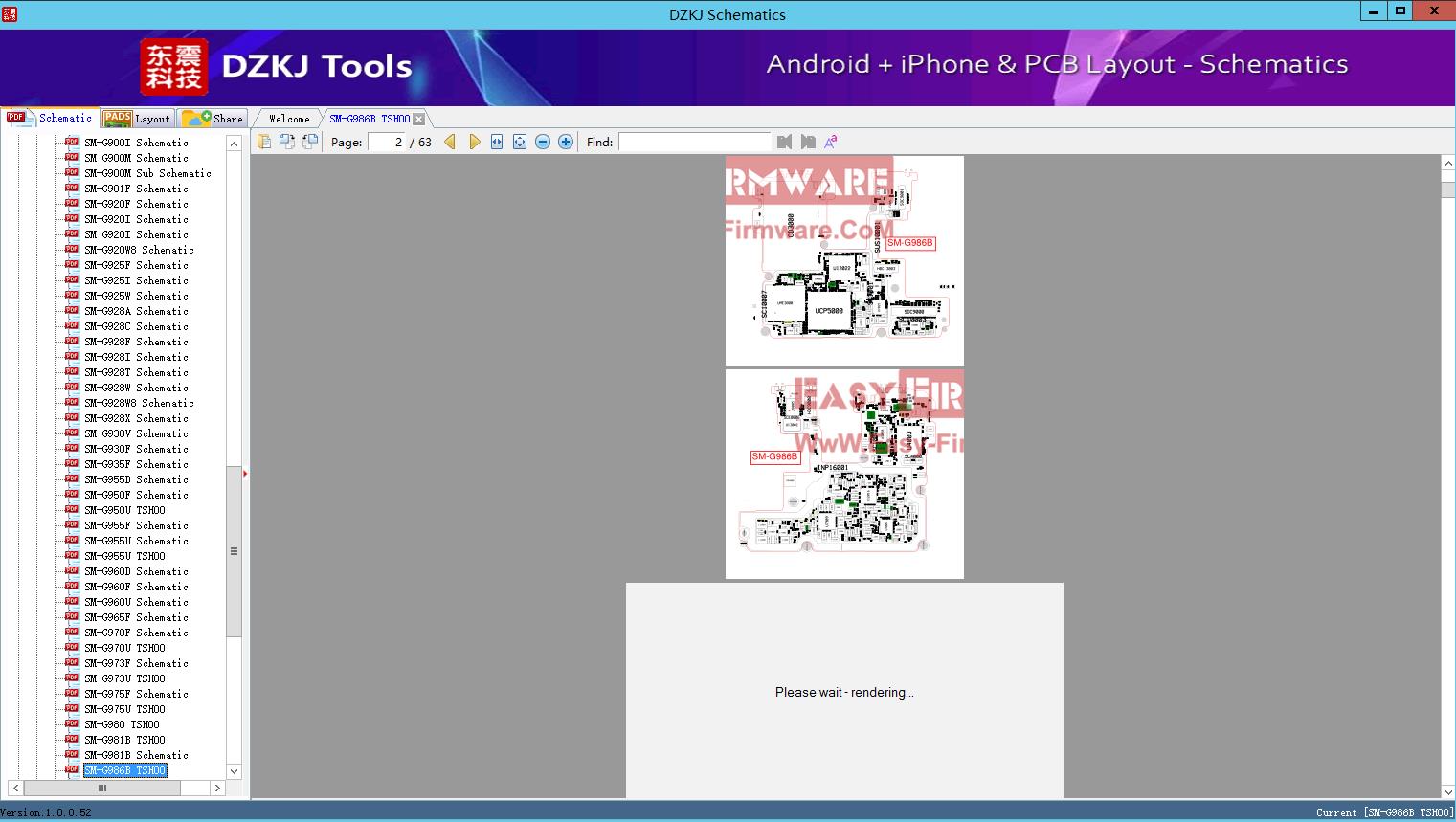Click tree panel scroll up arrow
This screenshot has width=1456, height=822.
click(234, 143)
